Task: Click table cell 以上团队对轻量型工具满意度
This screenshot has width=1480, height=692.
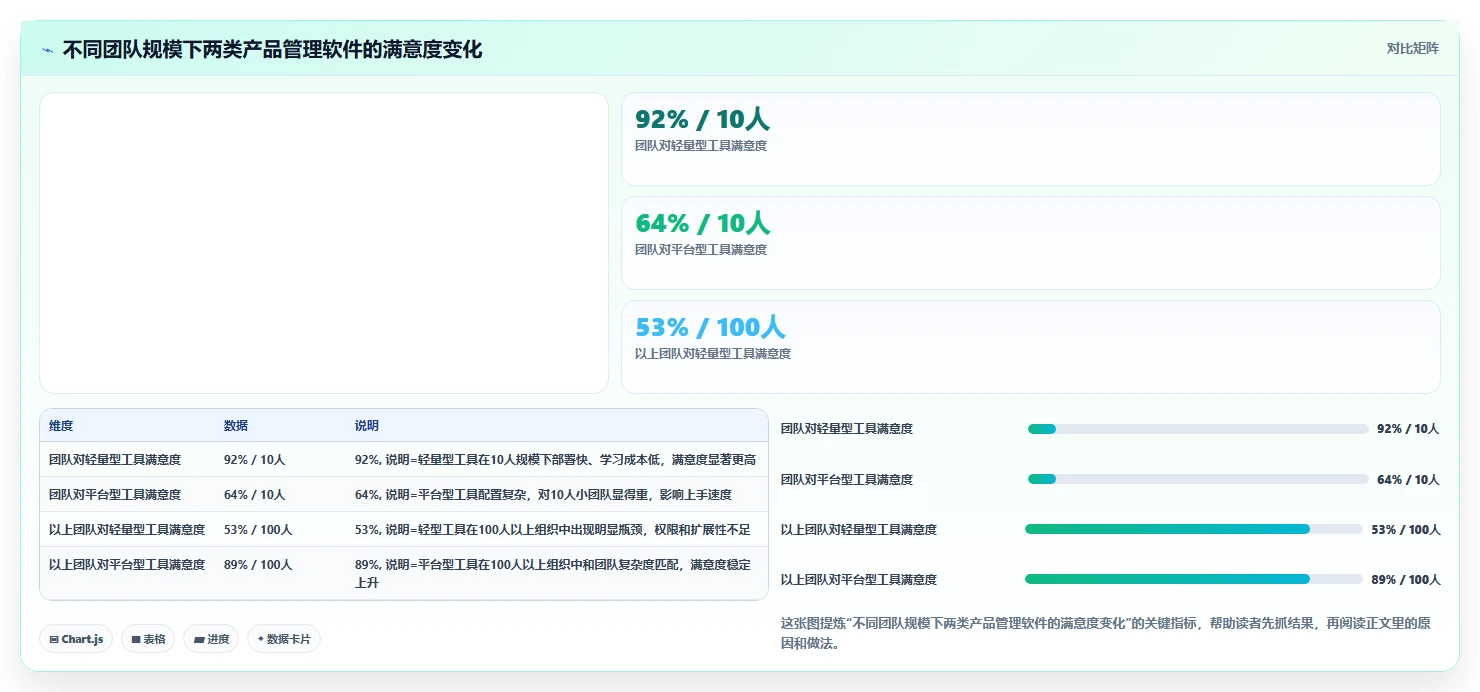Action: [127, 530]
